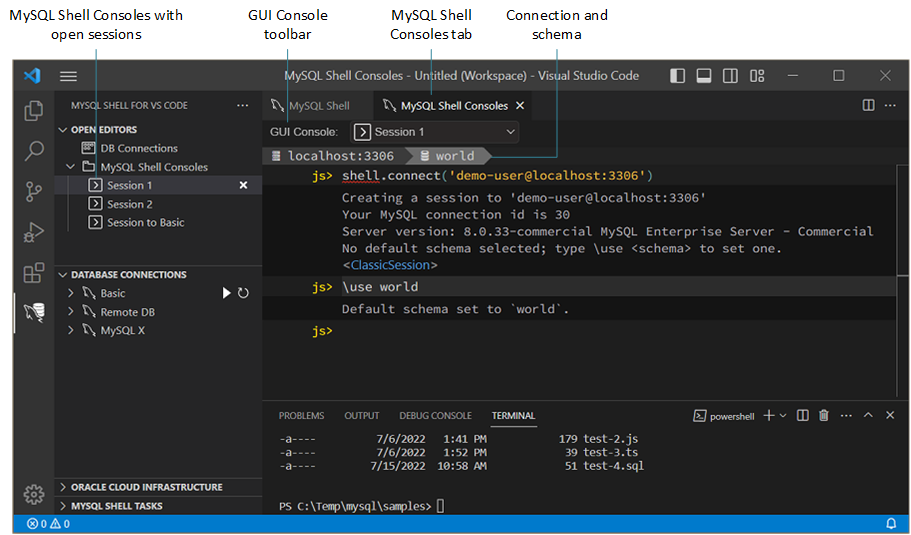Open the Extensions view icon
The width and height of the screenshot is (911, 535).
[x=34, y=273]
